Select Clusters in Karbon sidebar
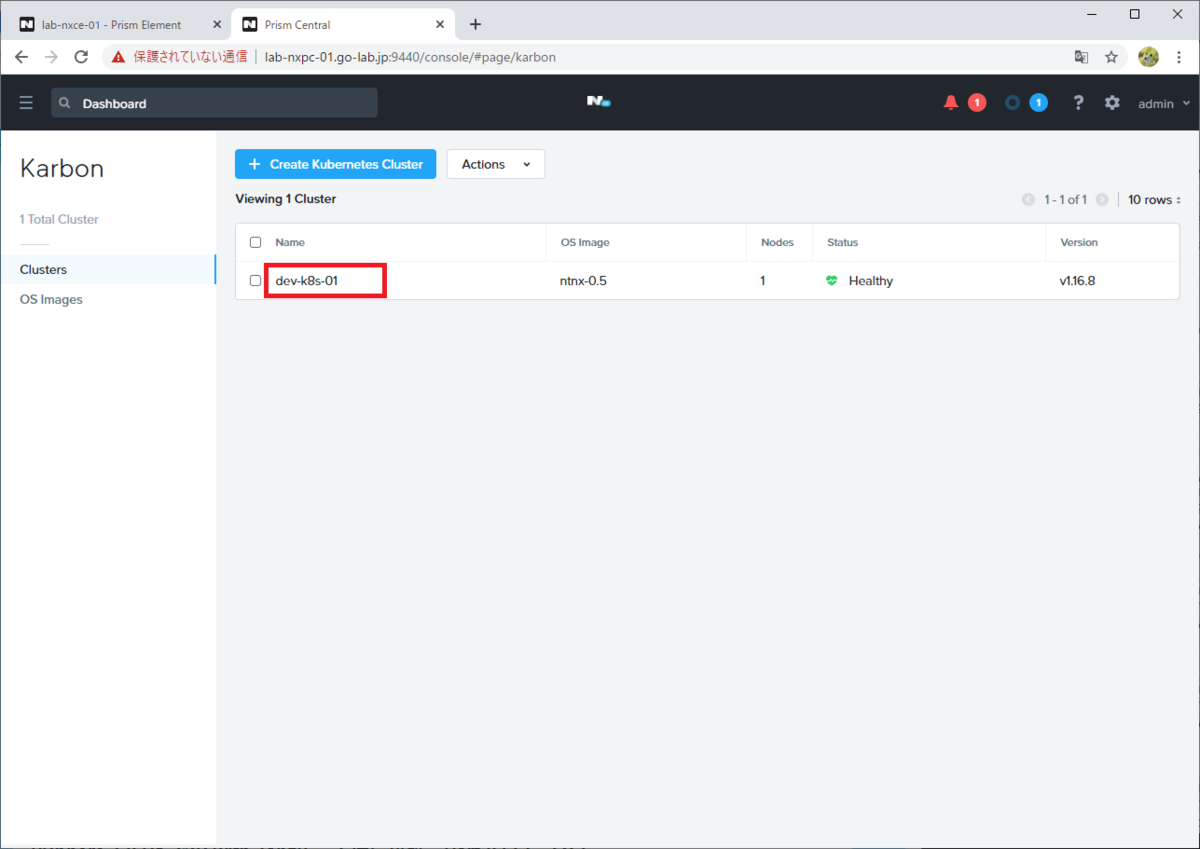This screenshot has width=1200, height=849. pos(108,269)
